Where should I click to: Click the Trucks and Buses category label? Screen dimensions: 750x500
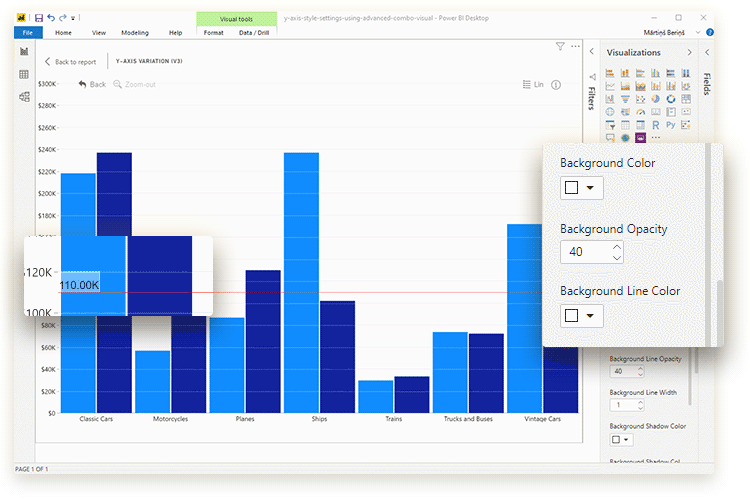pos(468,419)
